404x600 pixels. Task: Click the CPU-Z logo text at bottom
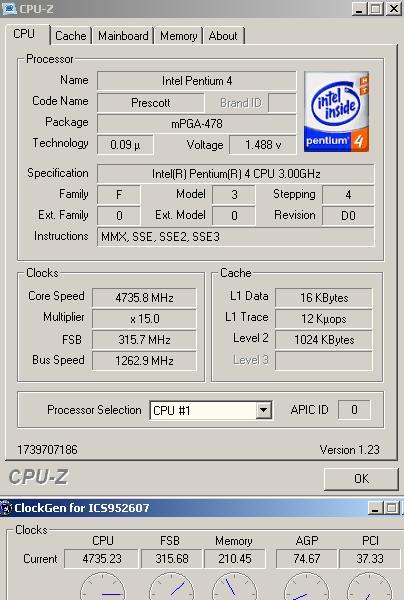38,477
